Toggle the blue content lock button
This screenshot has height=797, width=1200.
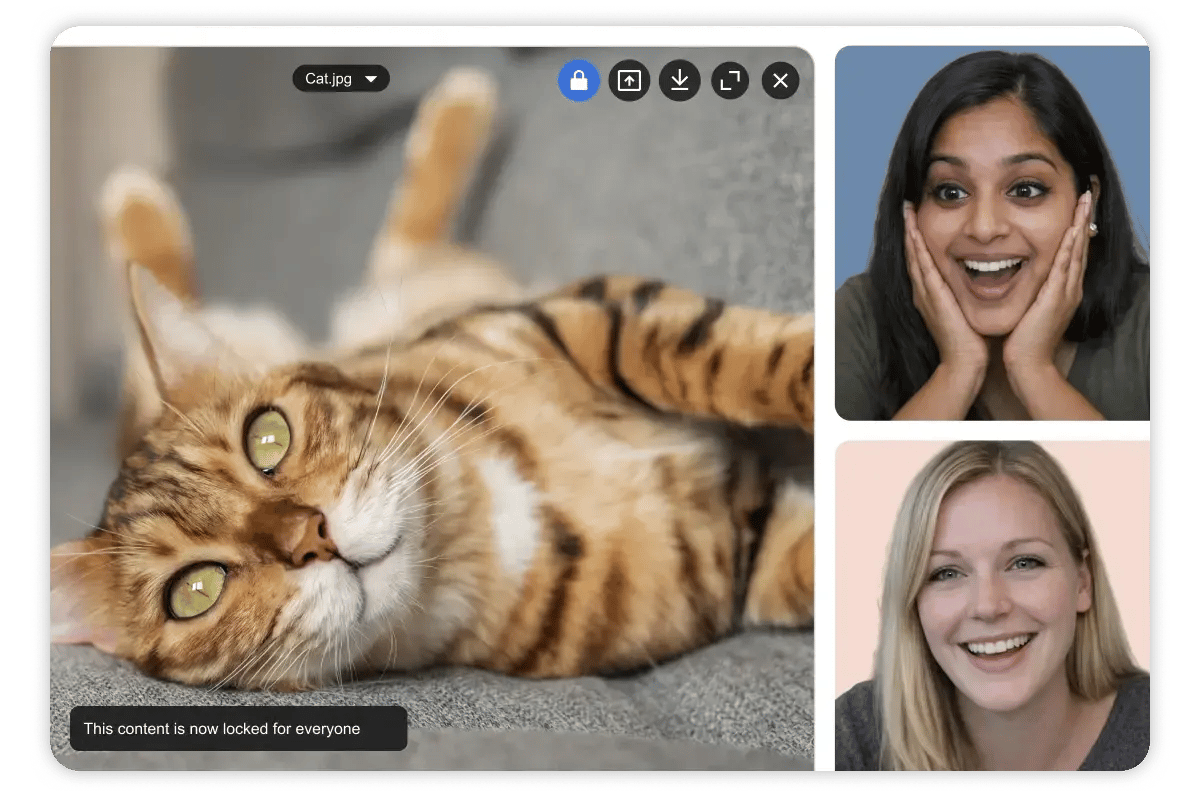pos(579,81)
